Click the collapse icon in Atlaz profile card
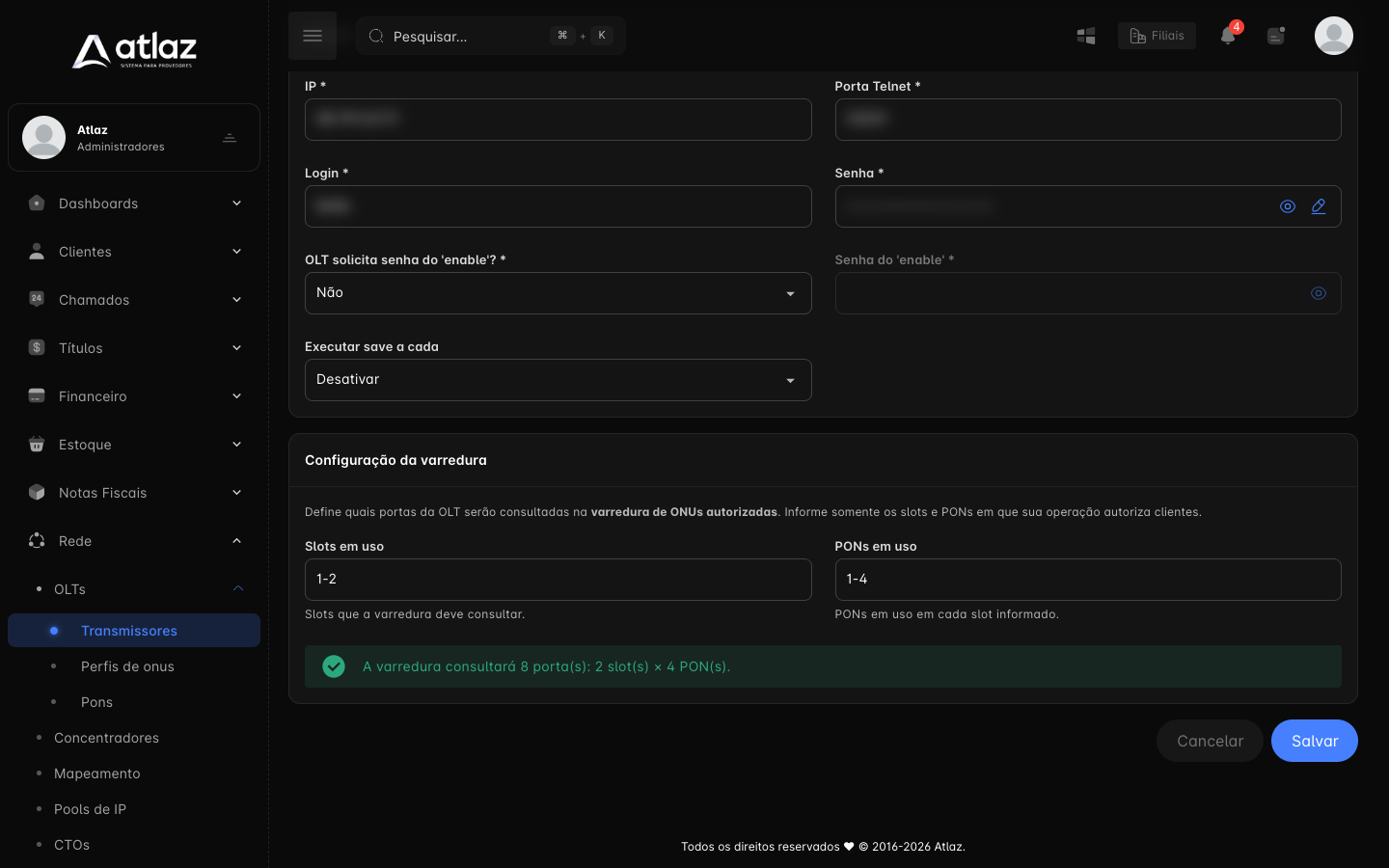Viewport: 1389px width, 868px height. pyautogui.click(x=230, y=138)
